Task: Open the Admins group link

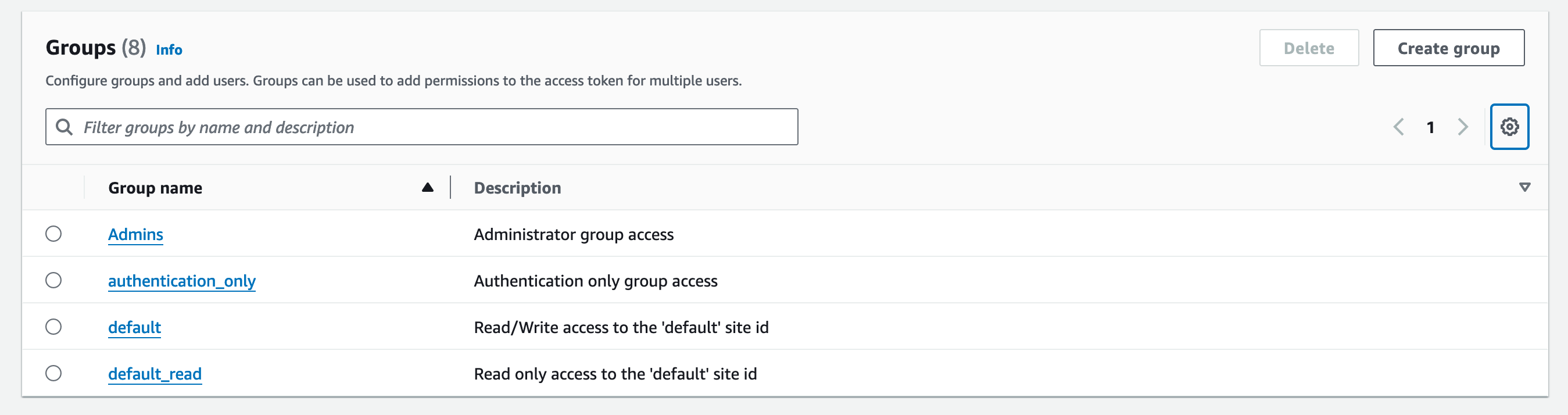Action: point(135,234)
